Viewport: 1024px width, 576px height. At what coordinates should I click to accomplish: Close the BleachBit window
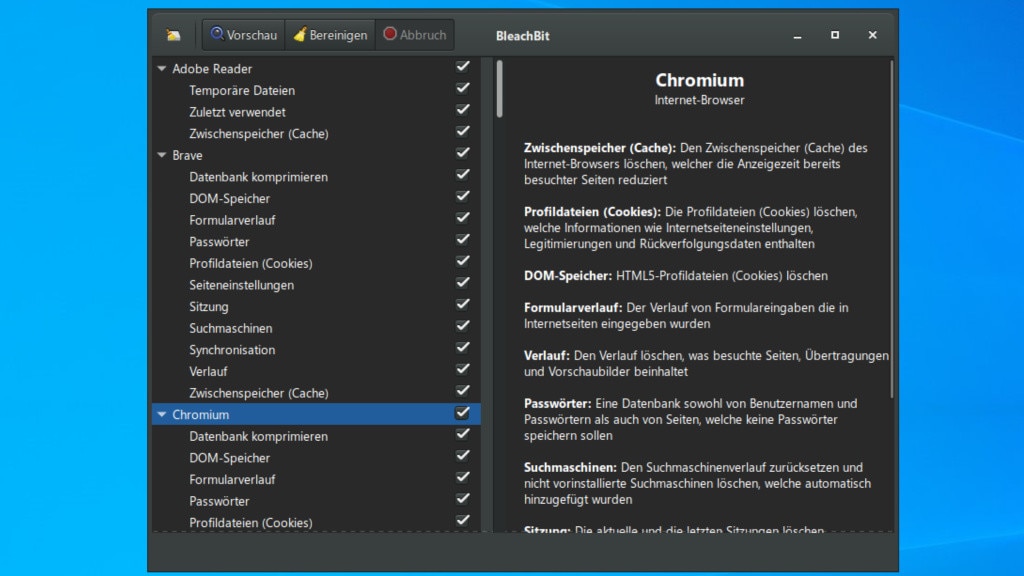coord(872,35)
